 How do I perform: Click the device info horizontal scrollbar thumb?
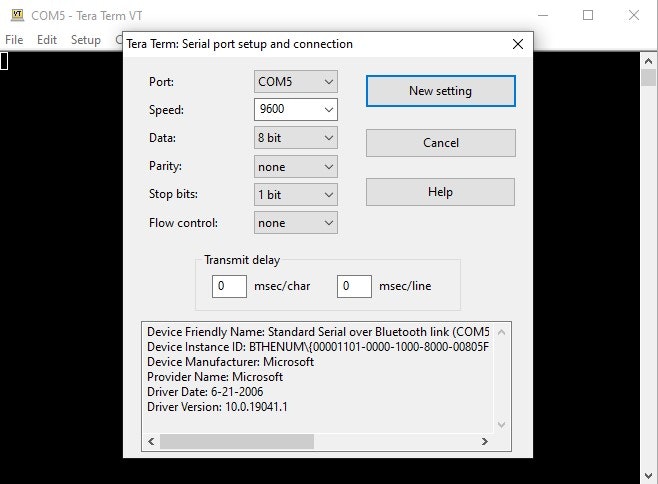[237, 442]
